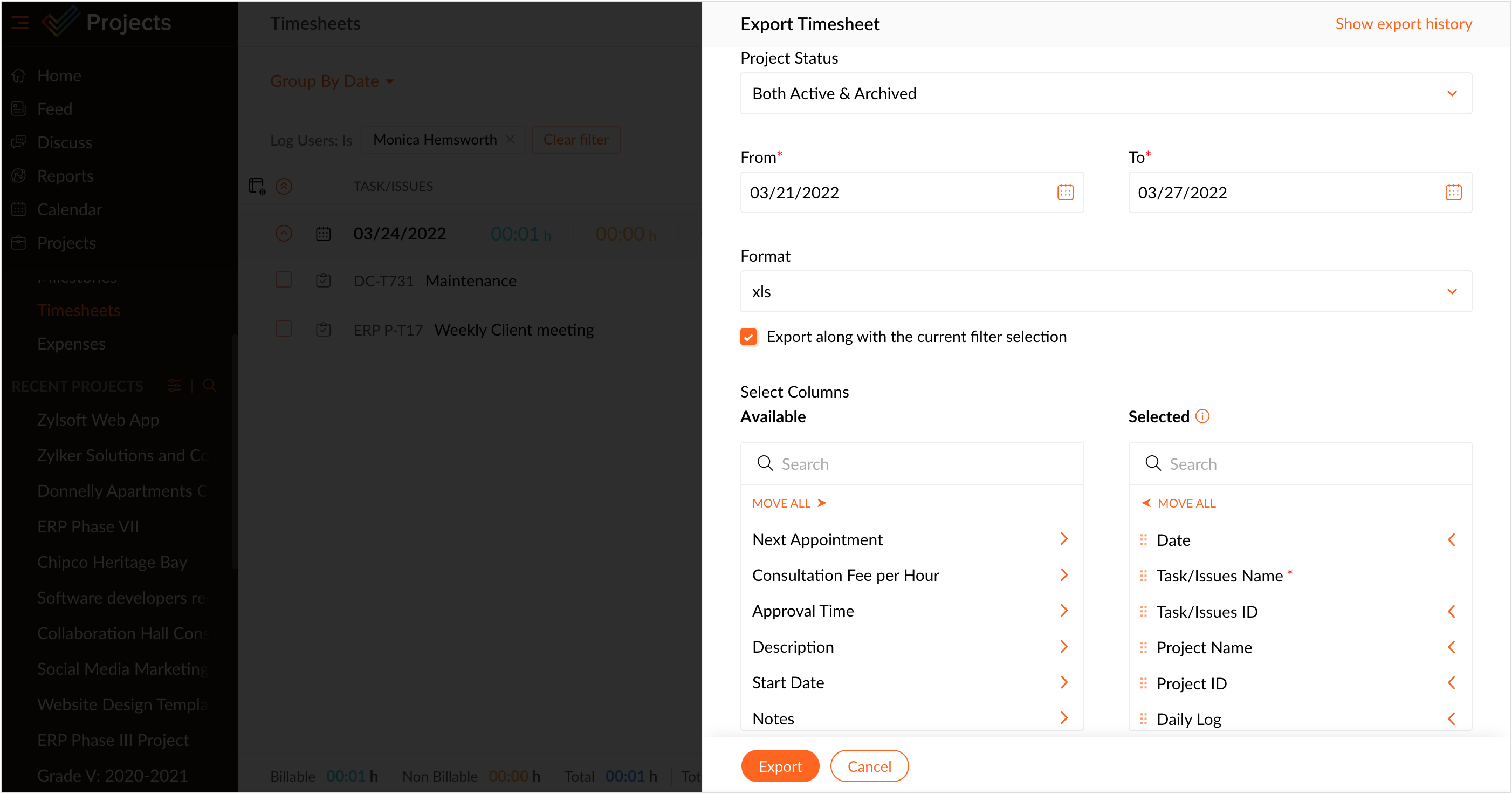Grab the Date column drag handle

tap(1143, 540)
